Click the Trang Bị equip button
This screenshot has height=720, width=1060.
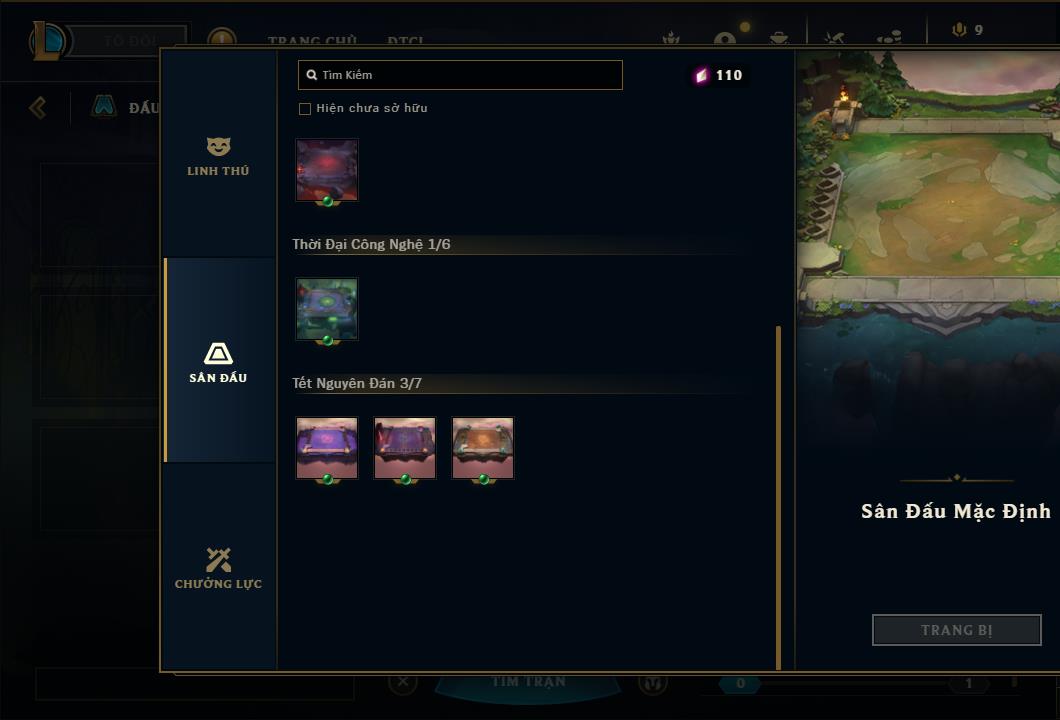click(x=957, y=630)
